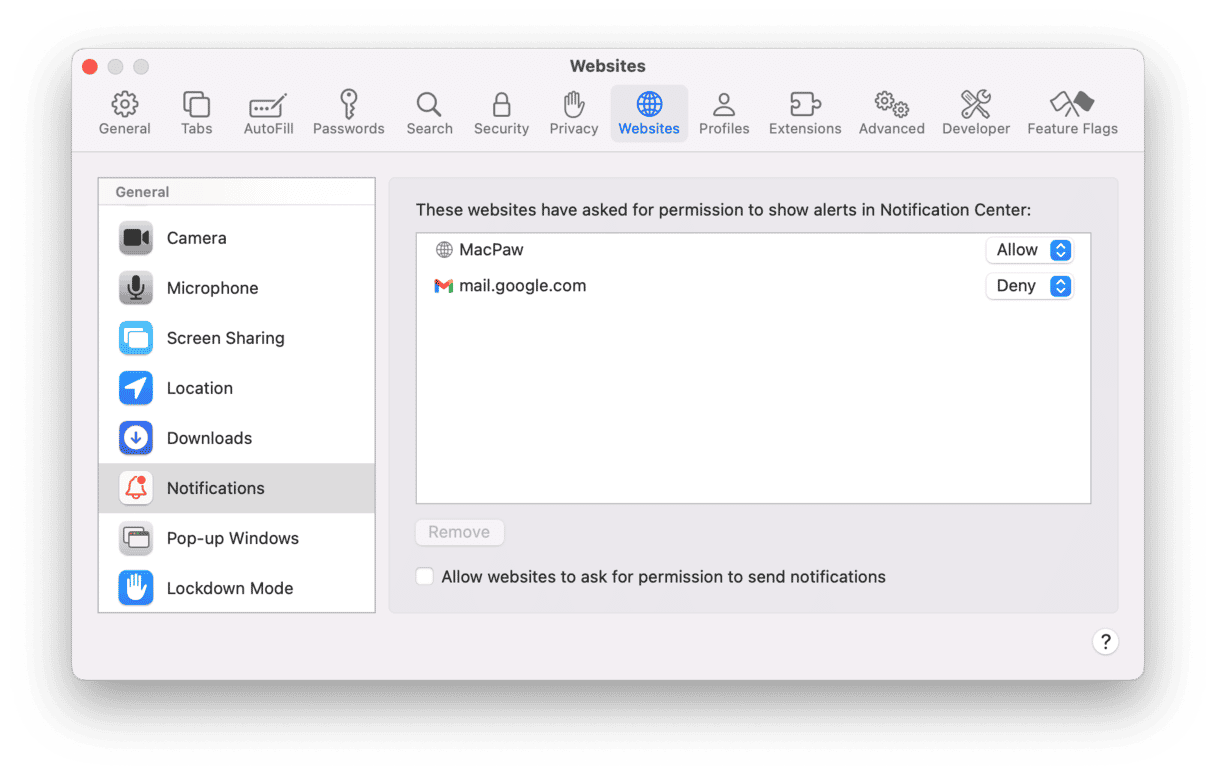Open MacPaw Allow permission dropdown

(x=1029, y=250)
